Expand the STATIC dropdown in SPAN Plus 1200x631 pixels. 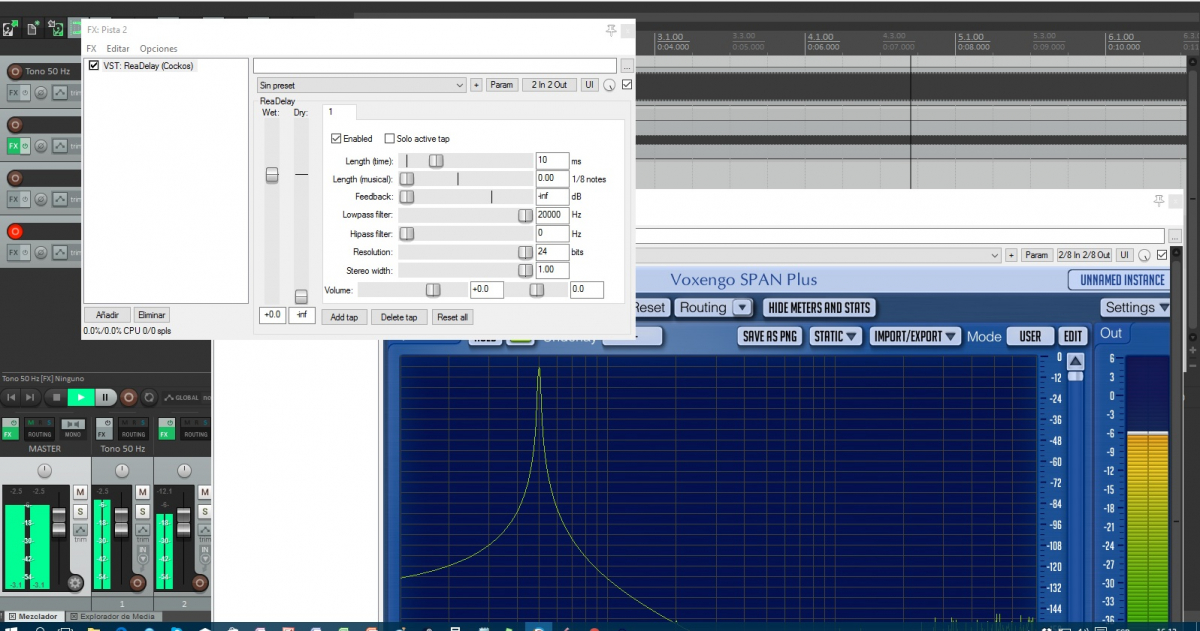point(836,337)
